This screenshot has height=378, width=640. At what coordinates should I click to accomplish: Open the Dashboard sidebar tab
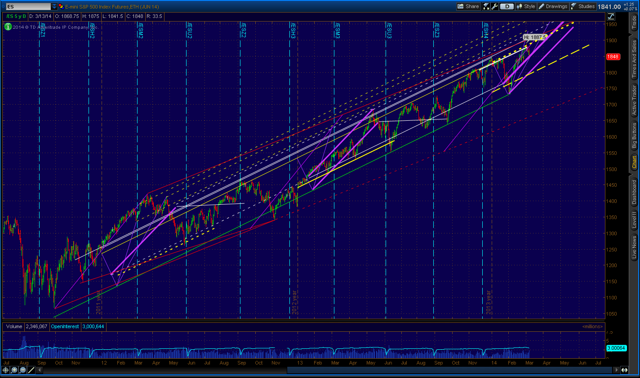click(x=634, y=192)
